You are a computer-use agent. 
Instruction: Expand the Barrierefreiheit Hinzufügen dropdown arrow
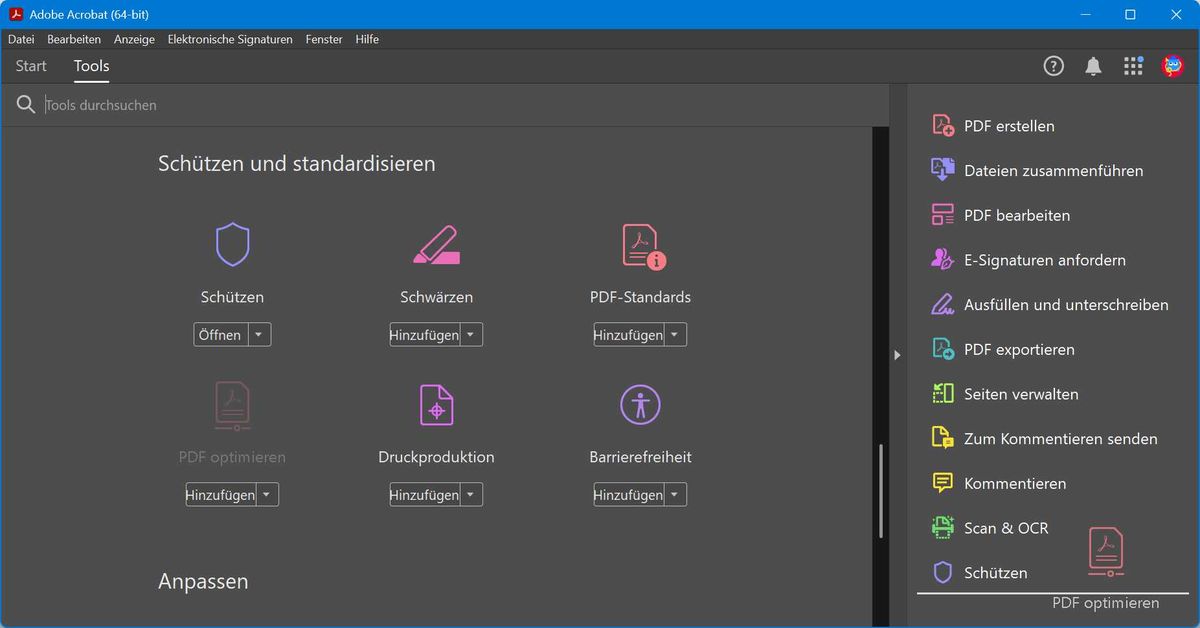675,495
